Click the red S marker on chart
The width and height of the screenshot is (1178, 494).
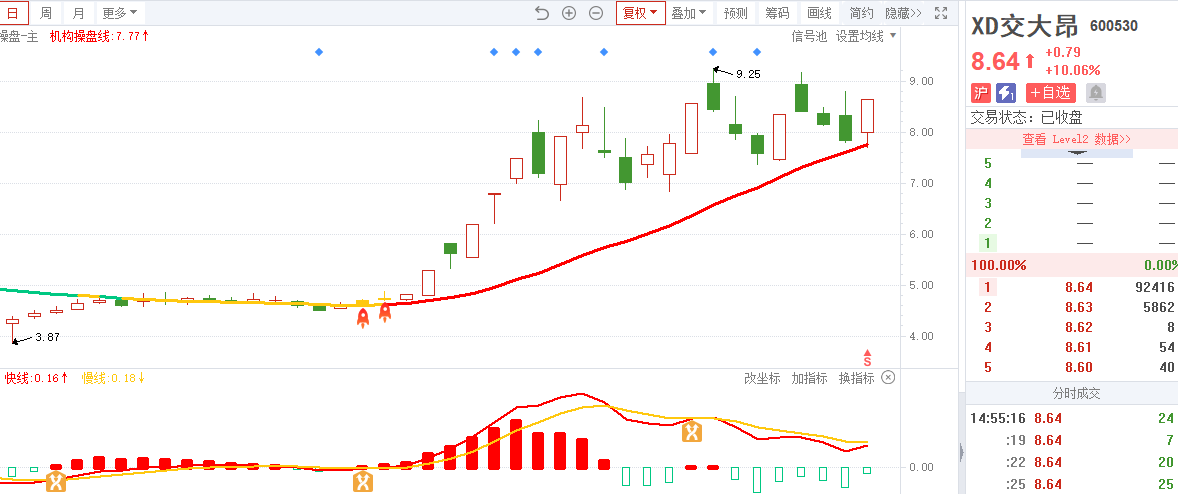[x=867, y=357]
